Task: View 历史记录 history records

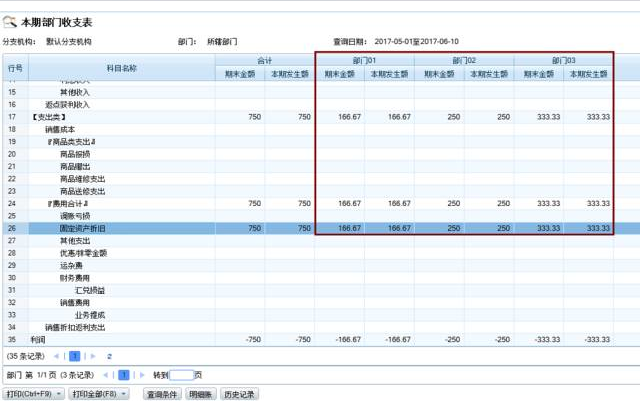Action: coord(239,395)
